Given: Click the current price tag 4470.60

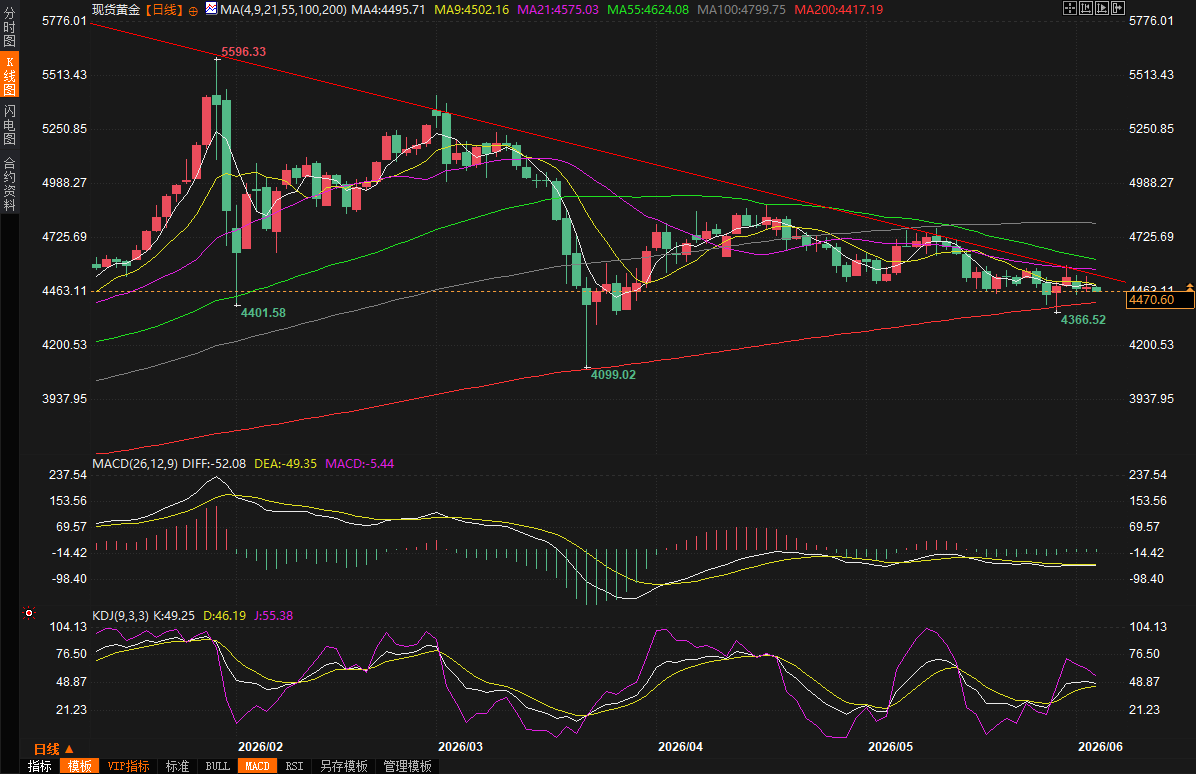Looking at the screenshot, I should 1159,300.
